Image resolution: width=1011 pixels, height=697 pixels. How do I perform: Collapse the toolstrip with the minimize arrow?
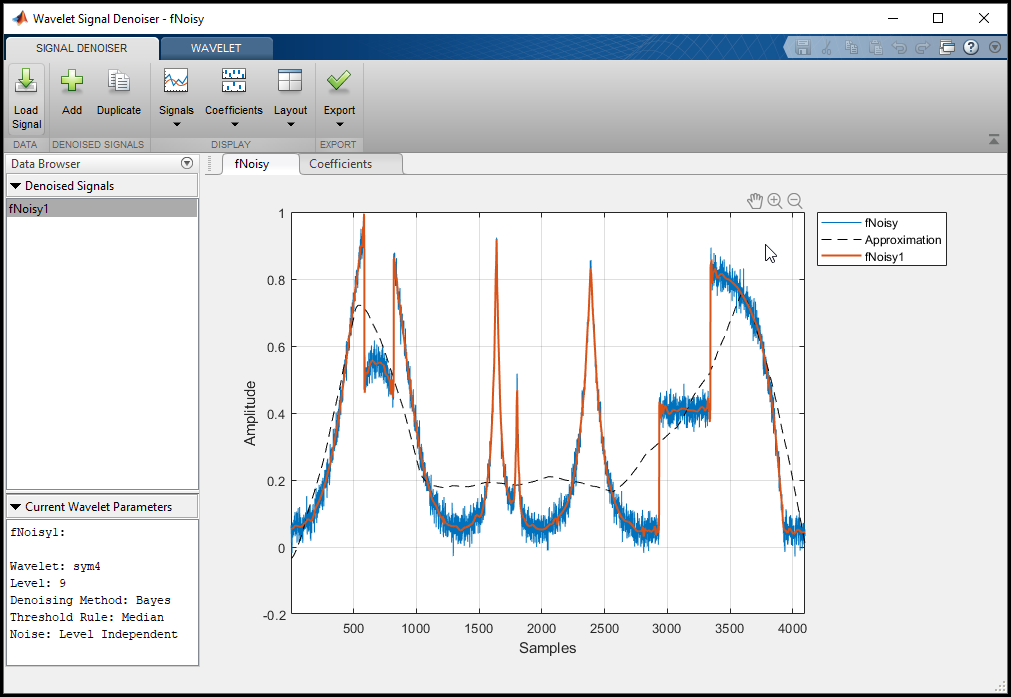pos(993,140)
